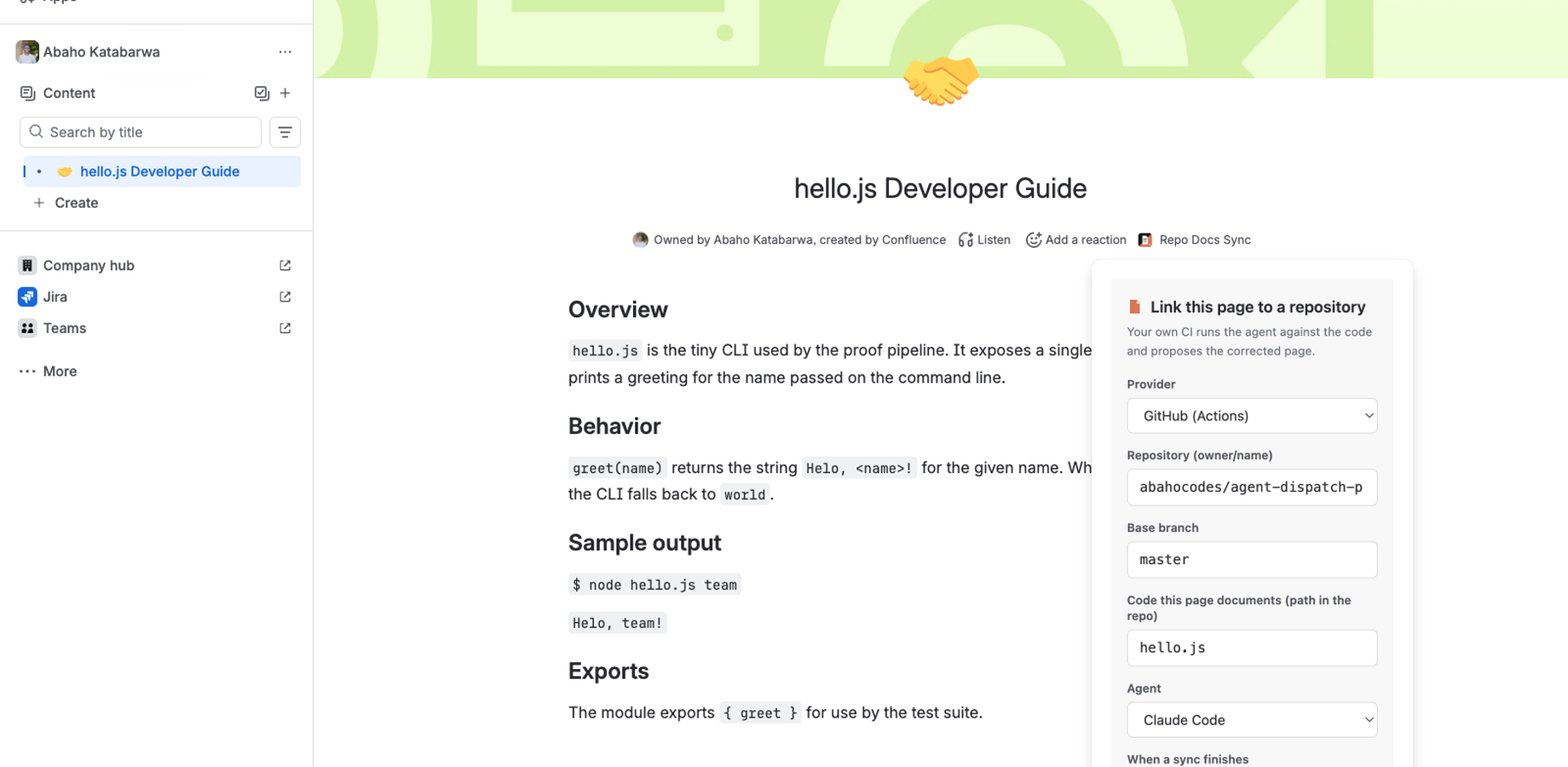Open the content filter icon
Image resolution: width=1568 pixels, height=767 pixels.
click(285, 132)
